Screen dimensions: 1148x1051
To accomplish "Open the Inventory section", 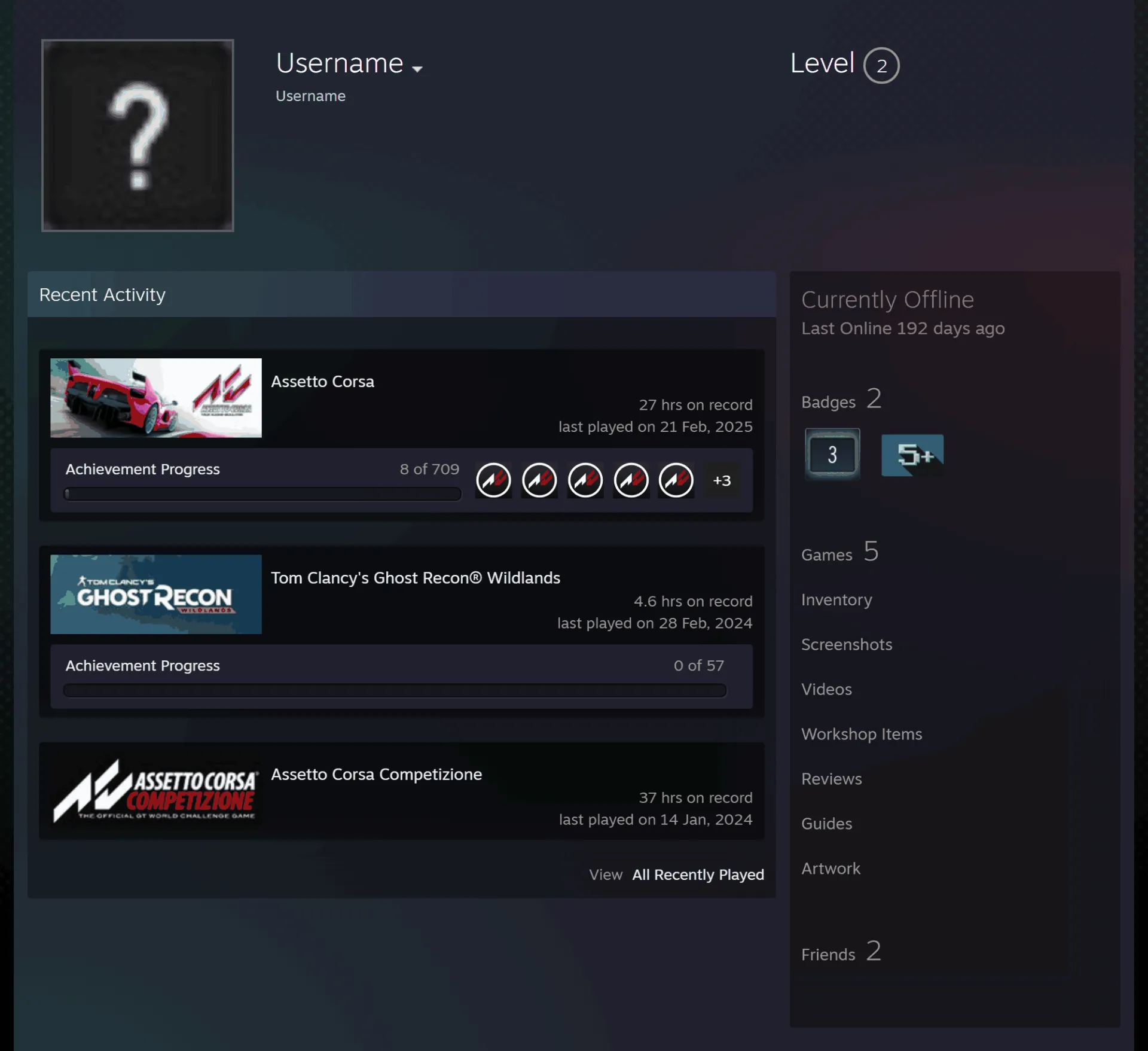I will point(836,599).
